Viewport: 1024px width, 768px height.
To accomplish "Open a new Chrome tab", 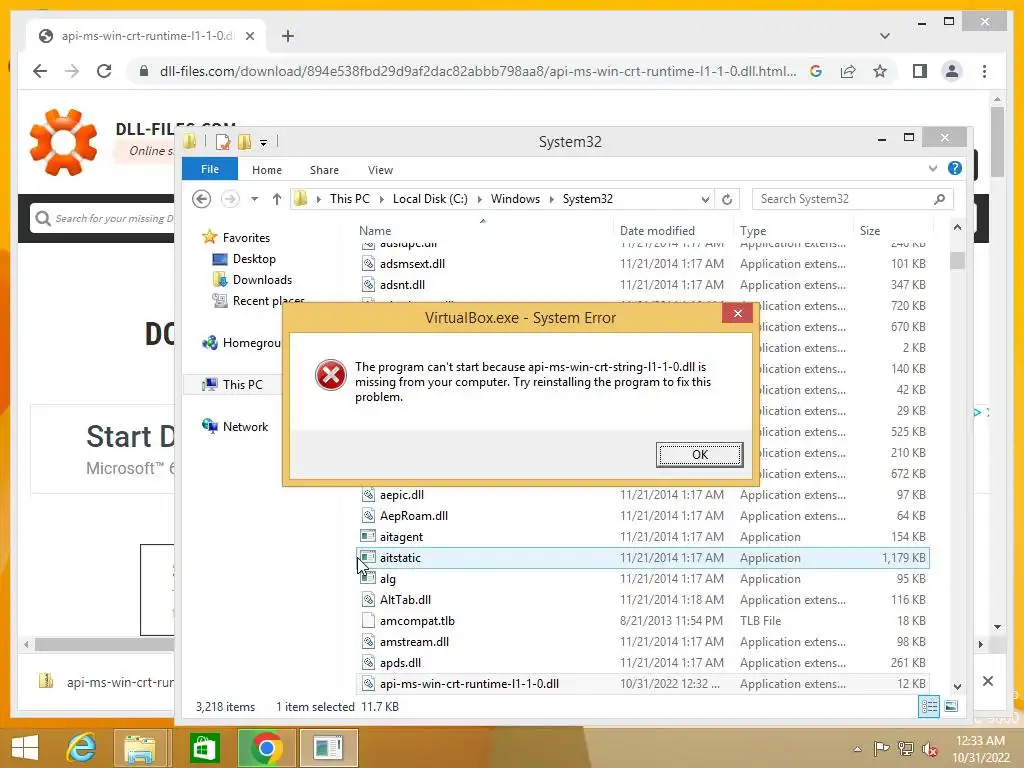I will pyautogui.click(x=288, y=36).
